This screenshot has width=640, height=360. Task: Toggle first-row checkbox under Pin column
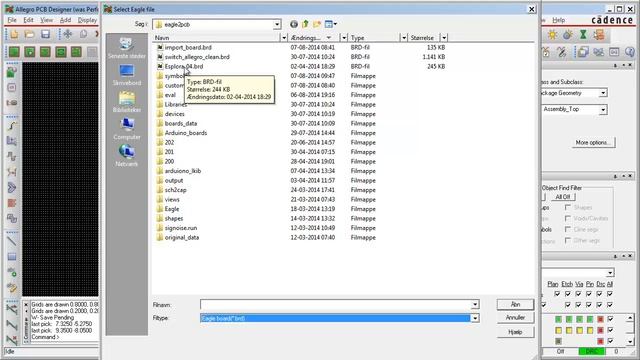(x=589, y=293)
